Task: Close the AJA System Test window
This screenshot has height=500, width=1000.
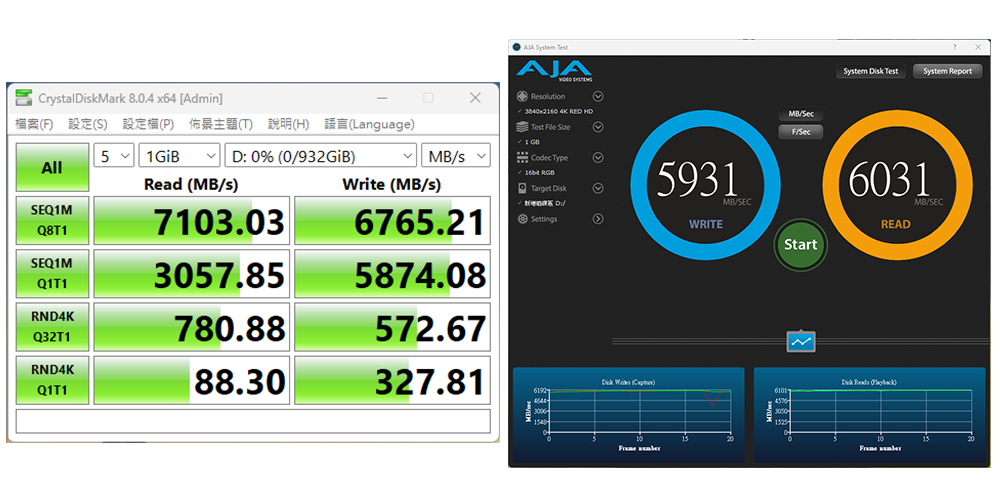Action: tap(978, 47)
